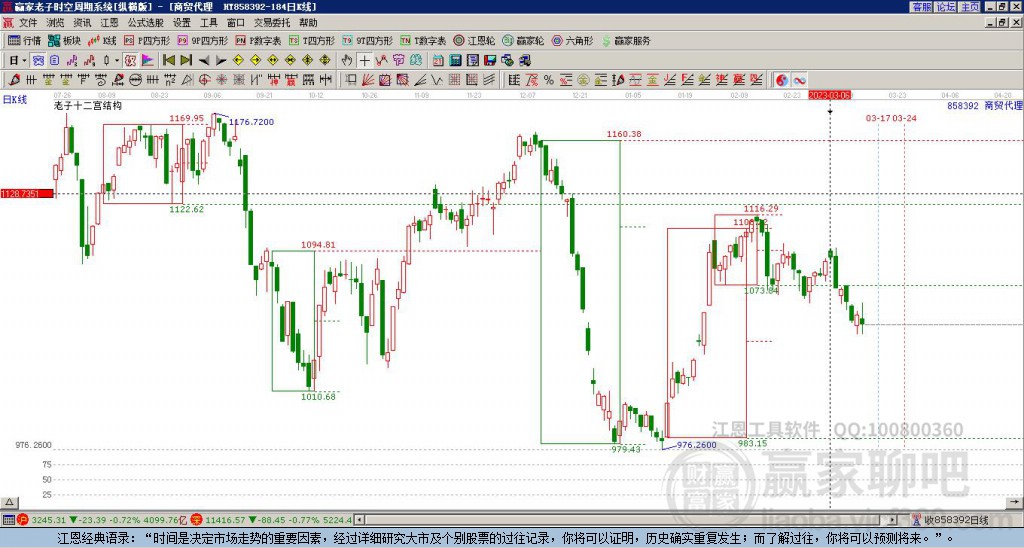Open the 板块 sector panel
The image size is (1024, 548).
coord(65,41)
